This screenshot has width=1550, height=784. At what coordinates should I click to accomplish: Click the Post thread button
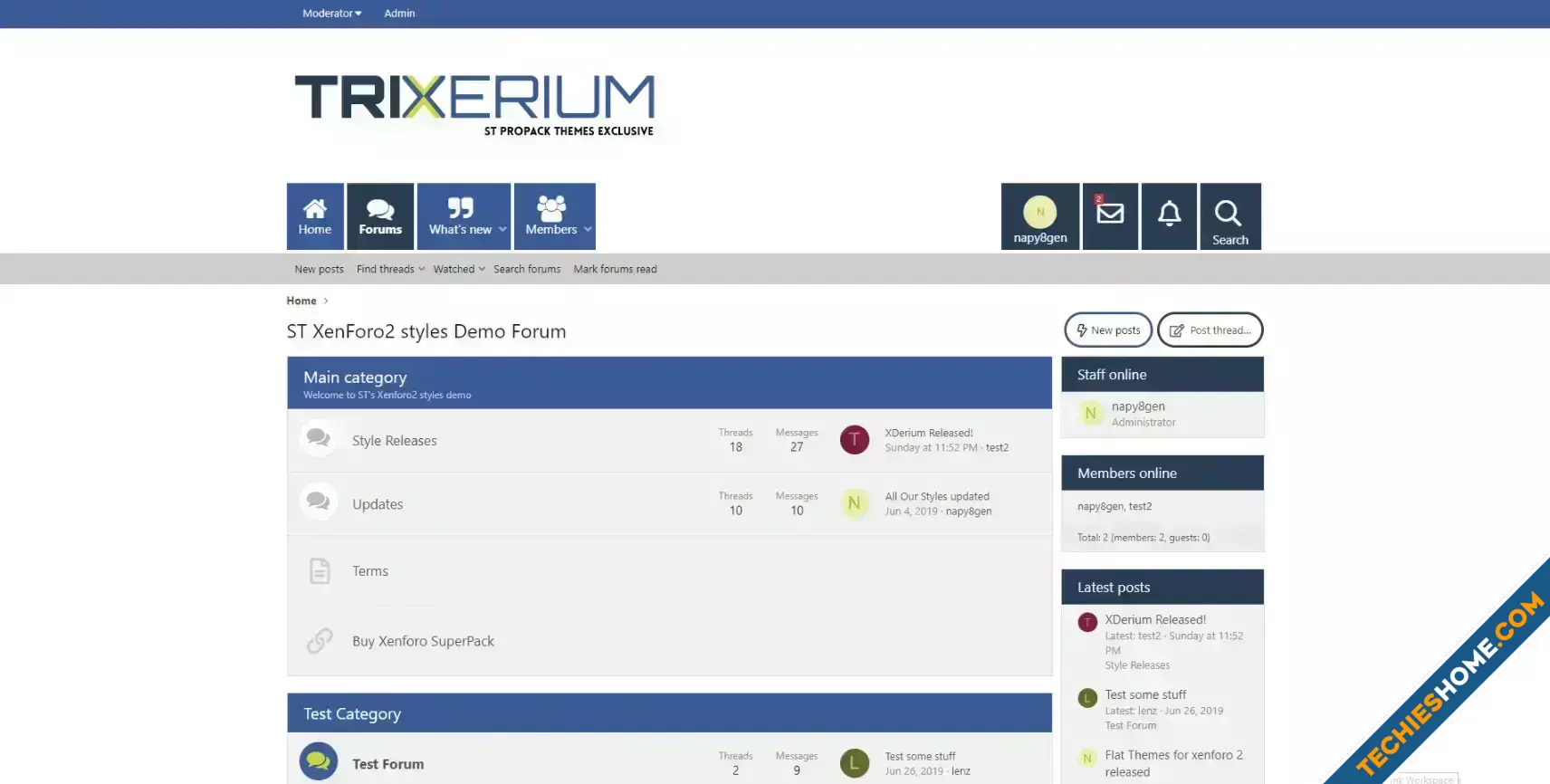1210,330
